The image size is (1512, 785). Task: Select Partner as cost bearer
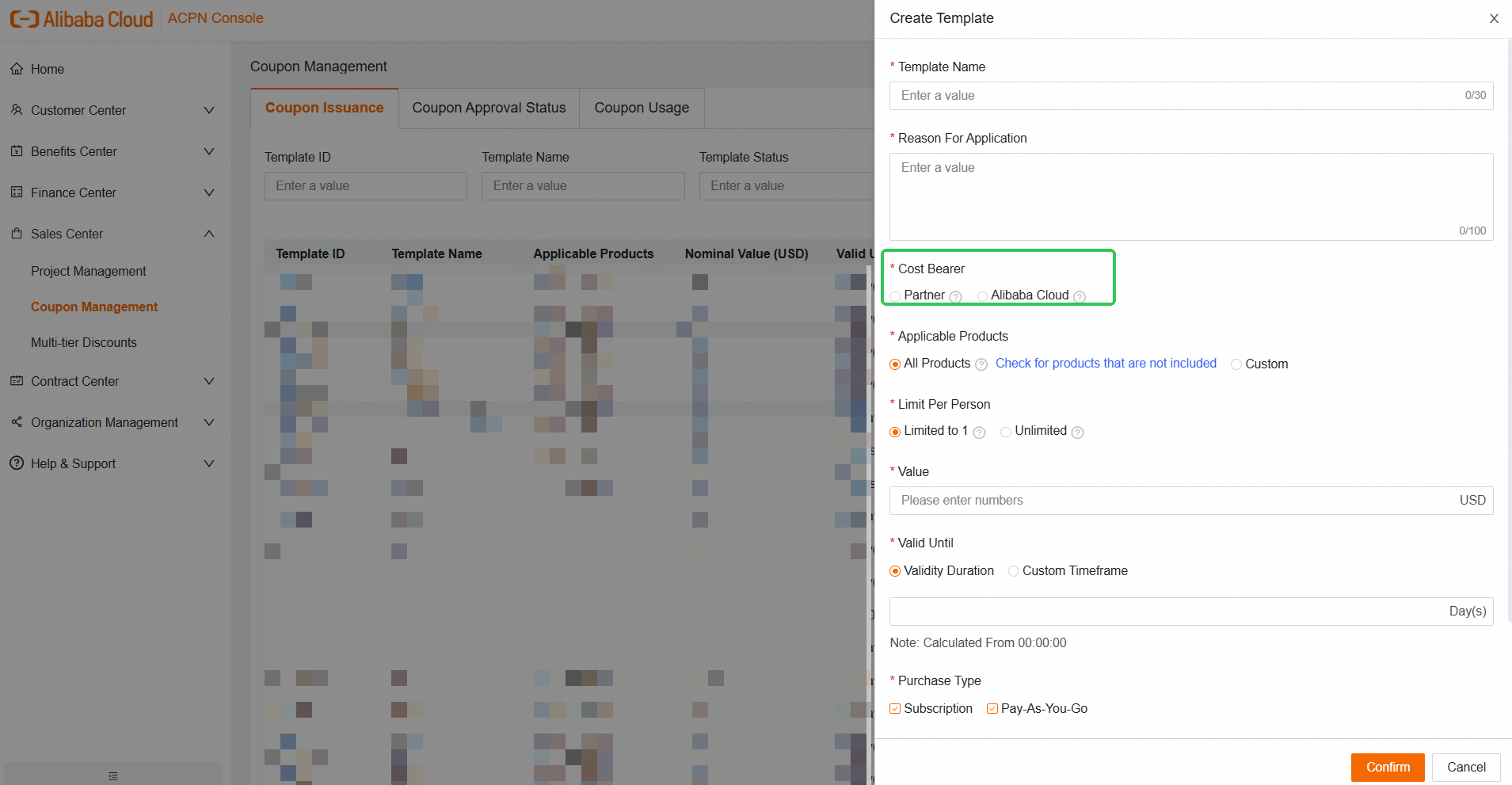(895, 296)
